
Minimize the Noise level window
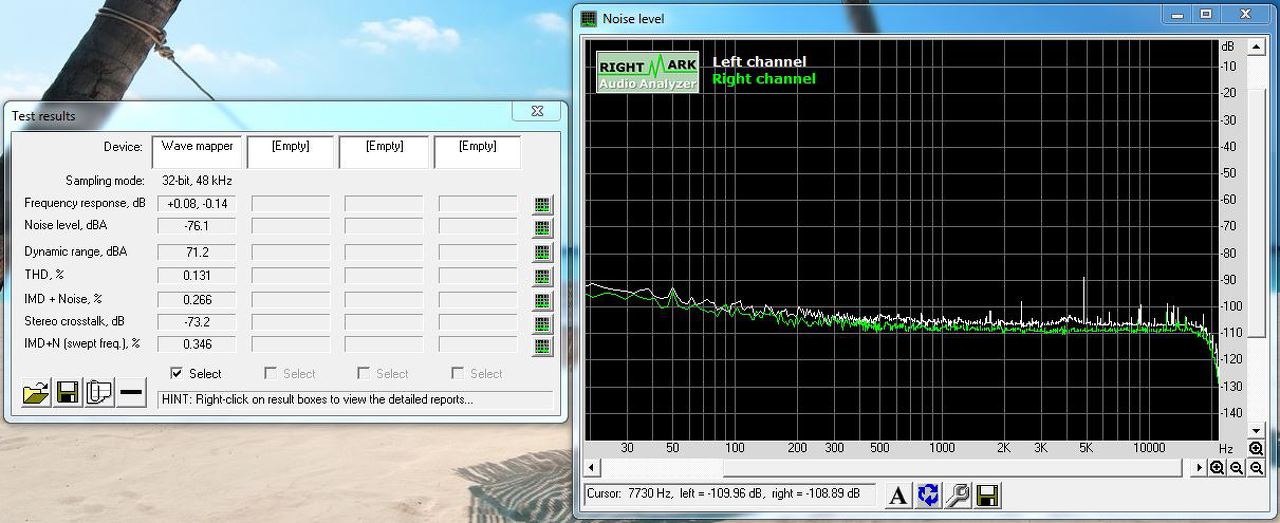point(1178,13)
